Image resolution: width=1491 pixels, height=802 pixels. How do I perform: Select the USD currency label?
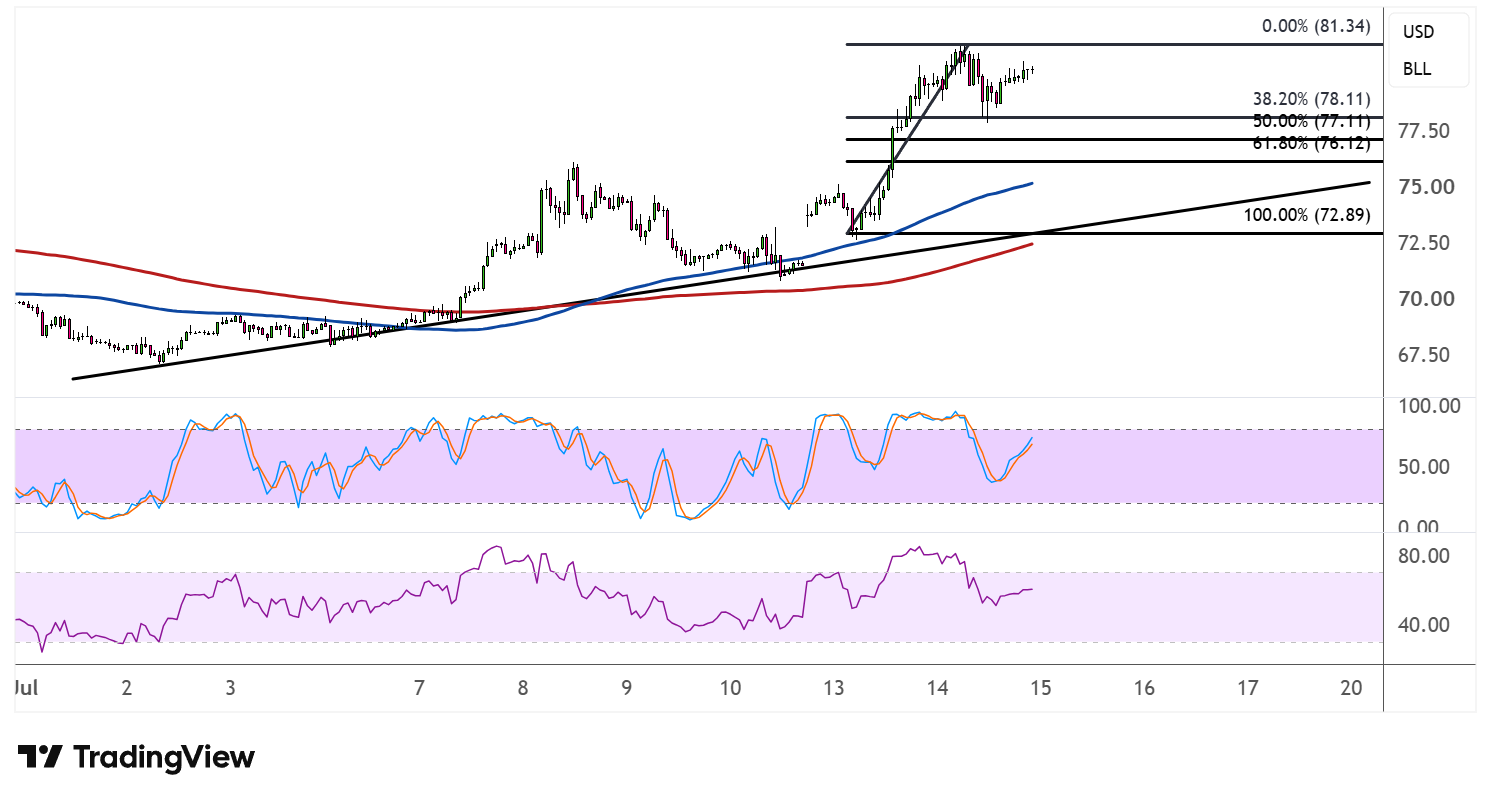pos(1418,32)
